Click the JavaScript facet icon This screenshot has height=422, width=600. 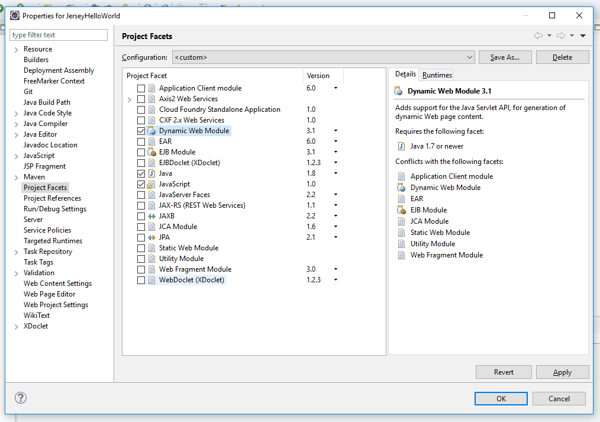(x=152, y=184)
